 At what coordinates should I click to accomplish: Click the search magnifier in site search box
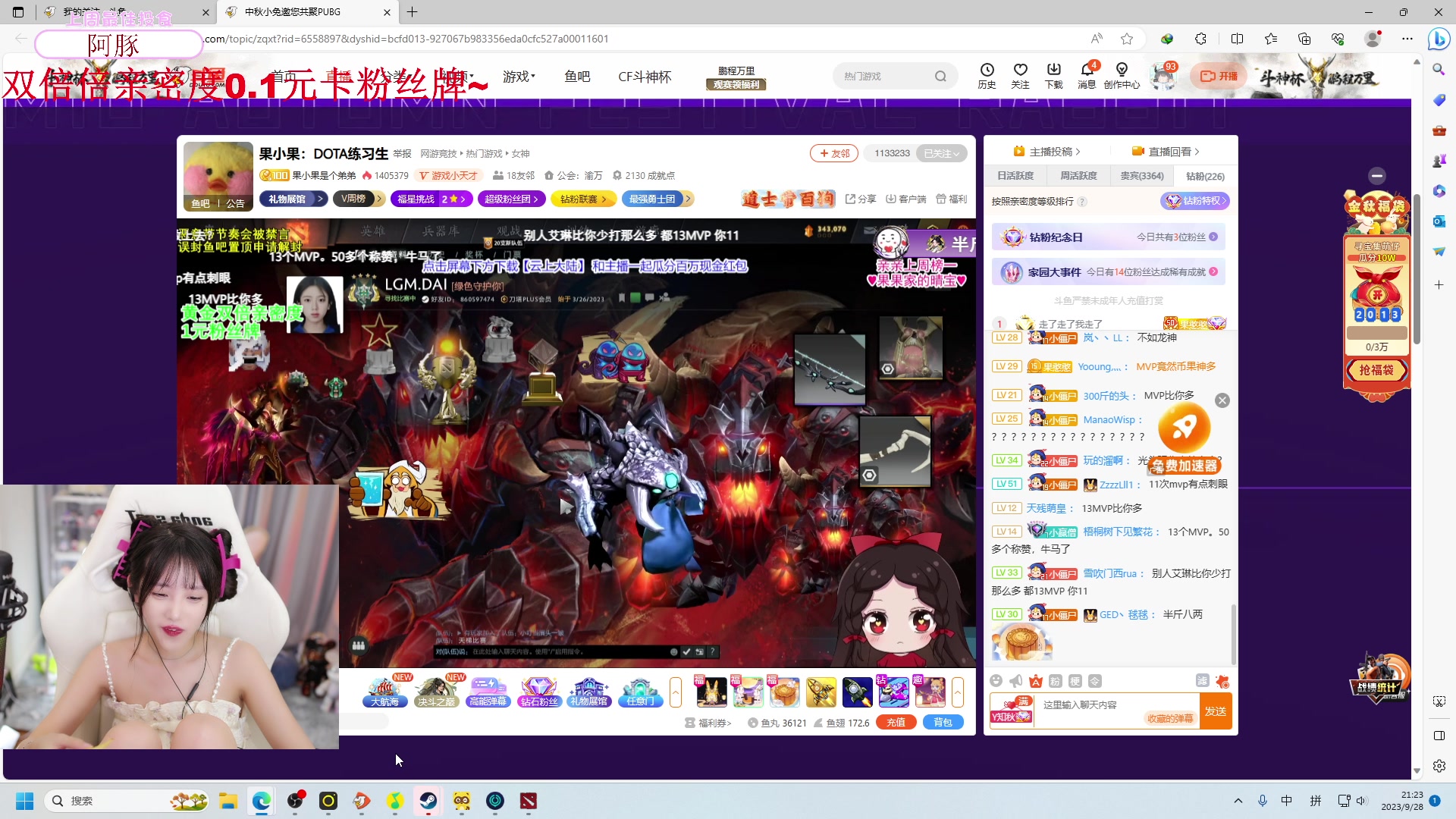click(940, 76)
